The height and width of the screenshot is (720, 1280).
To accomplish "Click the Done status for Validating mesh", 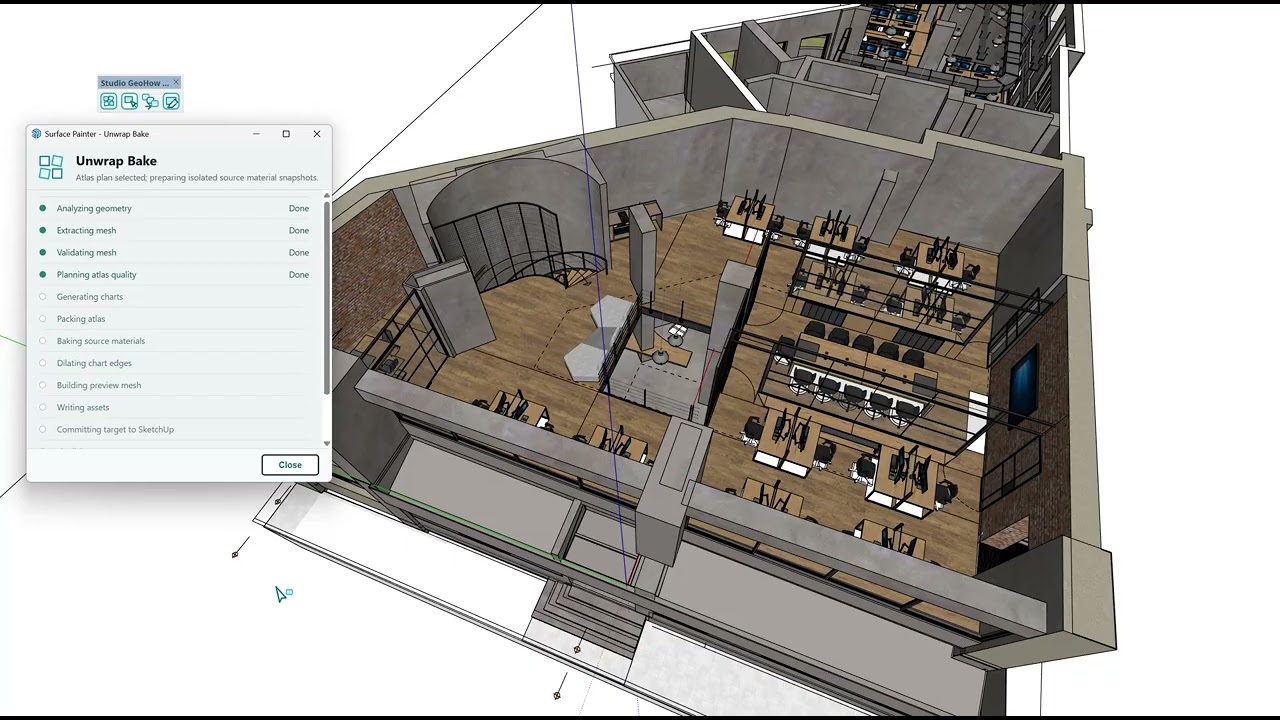I will tap(298, 252).
